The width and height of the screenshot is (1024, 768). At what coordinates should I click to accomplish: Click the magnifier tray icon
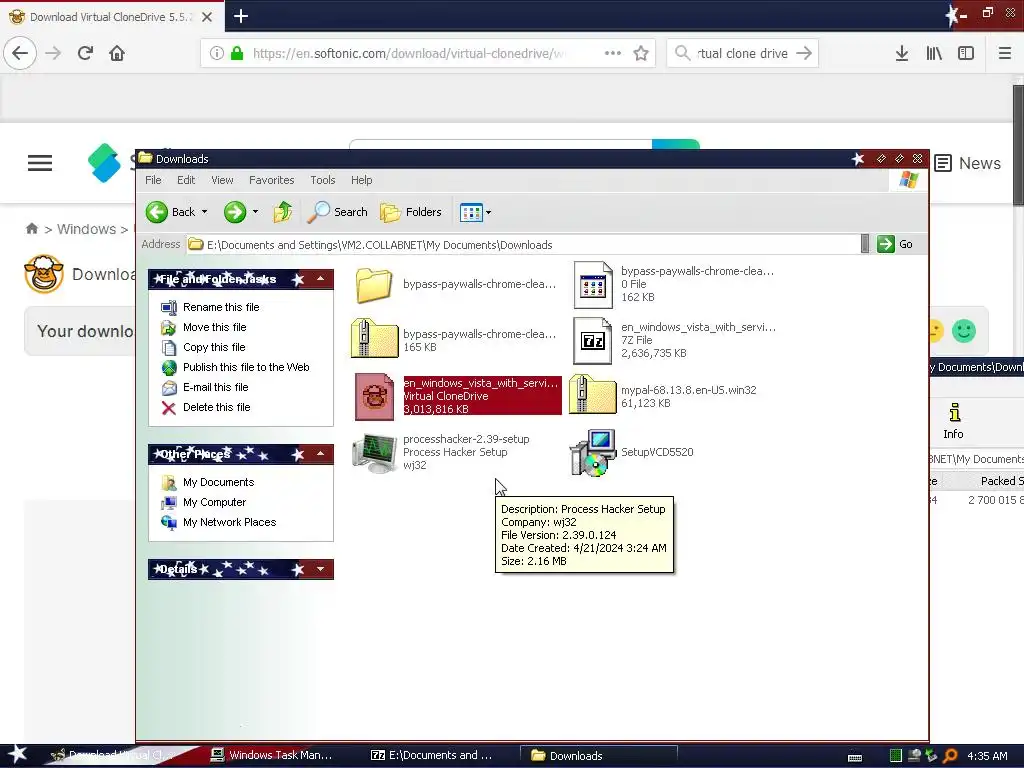click(x=950, y=756)
